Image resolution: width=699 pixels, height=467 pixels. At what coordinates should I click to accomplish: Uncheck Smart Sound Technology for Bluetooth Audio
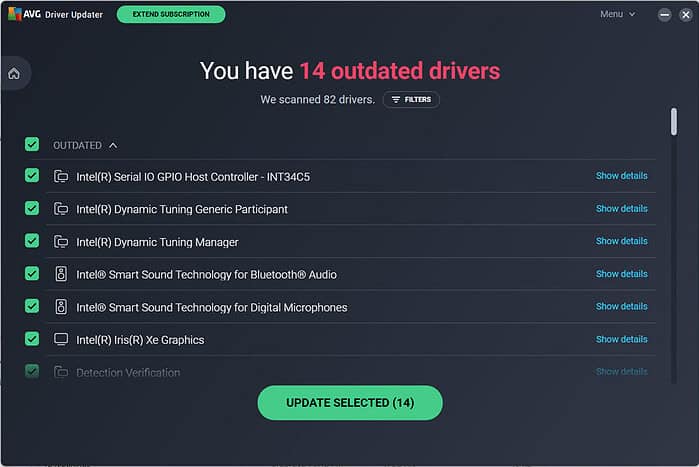click(x=32, y=273)
